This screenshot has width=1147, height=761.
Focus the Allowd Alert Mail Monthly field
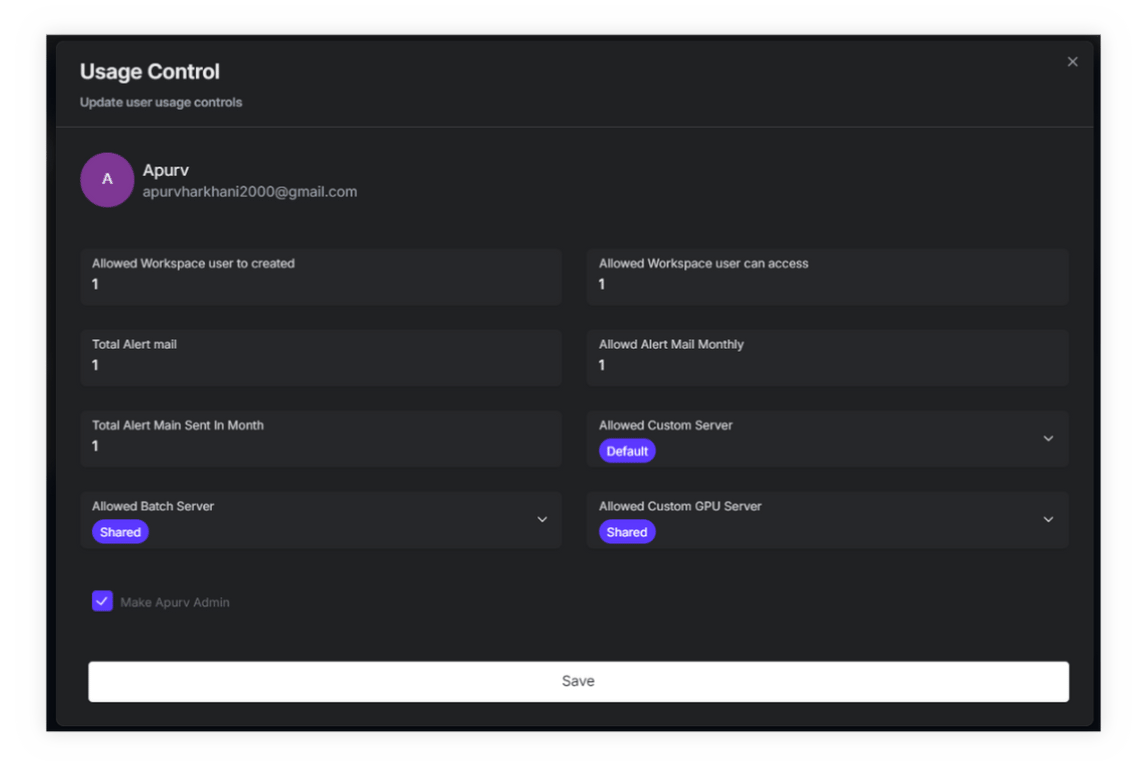(827, 357)
